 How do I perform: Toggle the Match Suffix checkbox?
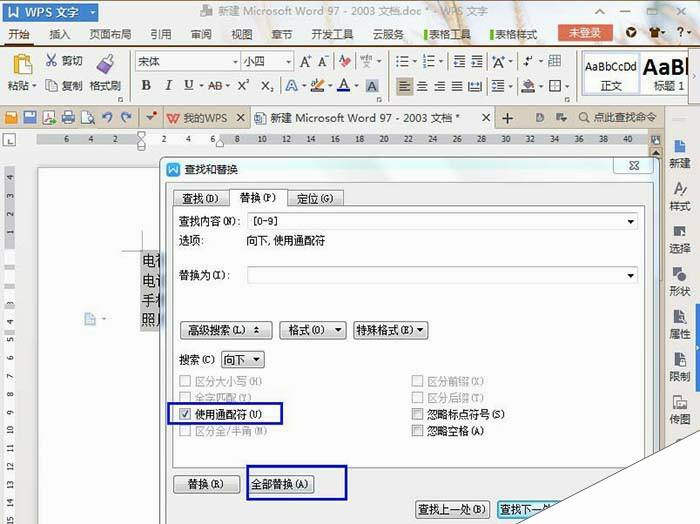(x=417, y=397)
